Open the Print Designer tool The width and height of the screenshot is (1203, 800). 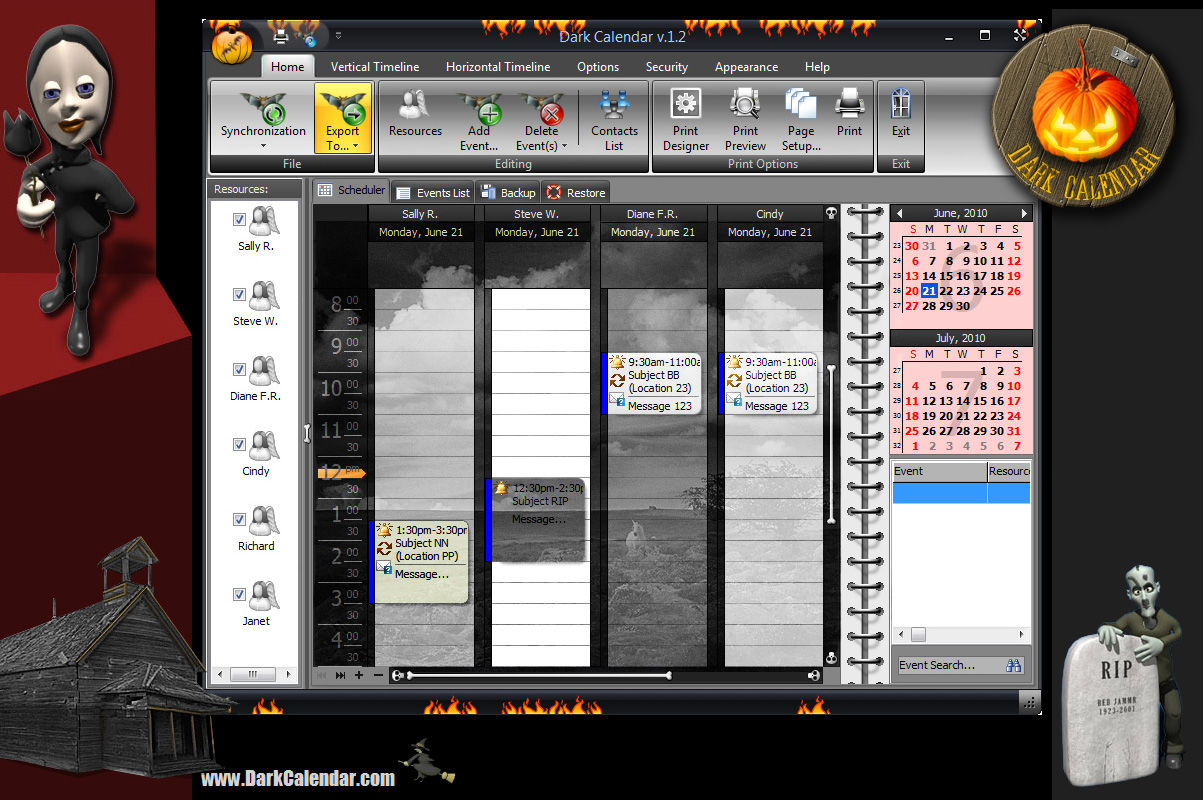(685, 105)
